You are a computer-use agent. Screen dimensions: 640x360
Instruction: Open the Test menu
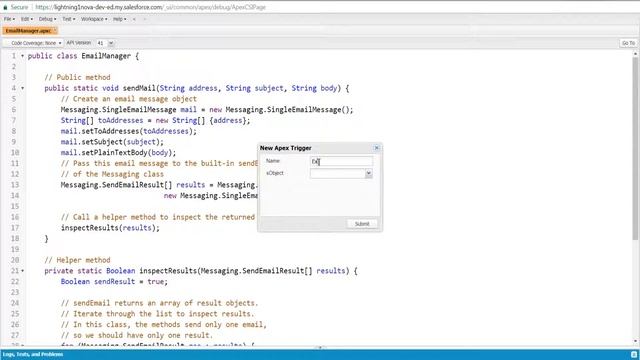69,19
